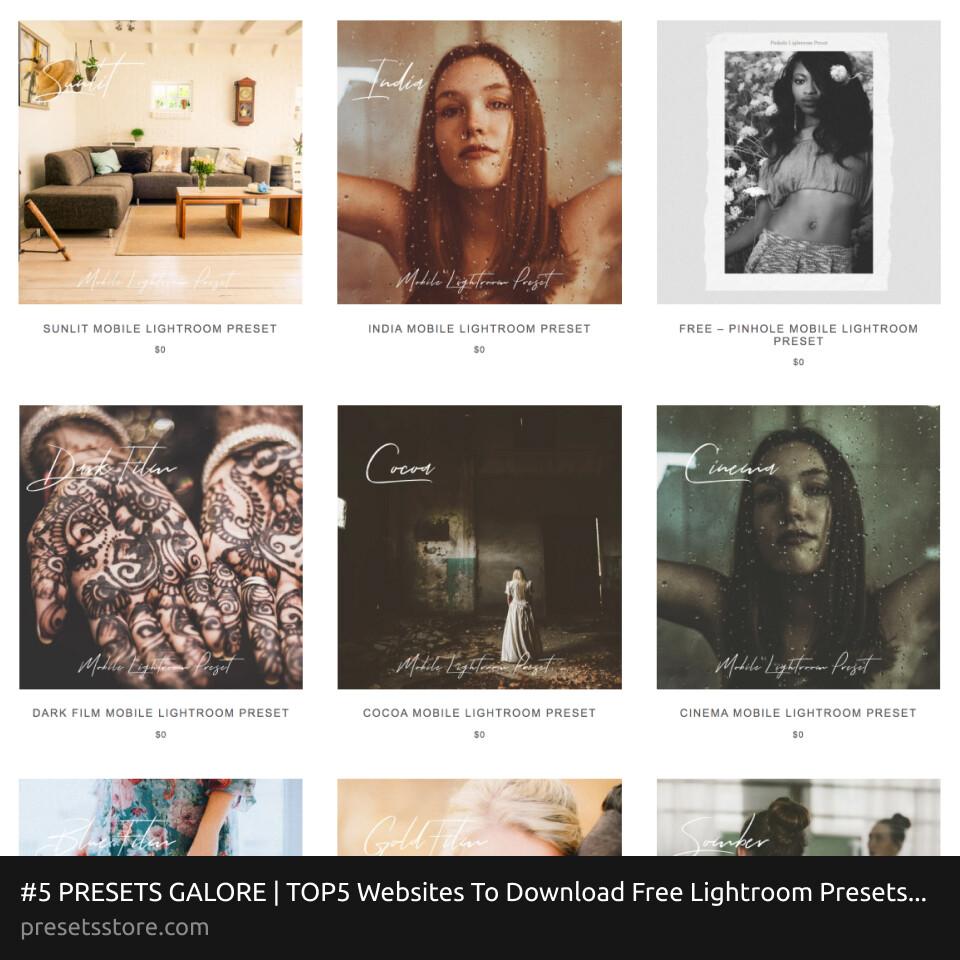Click the $0 price under Sunlit preset

click(x=160, y=350)
